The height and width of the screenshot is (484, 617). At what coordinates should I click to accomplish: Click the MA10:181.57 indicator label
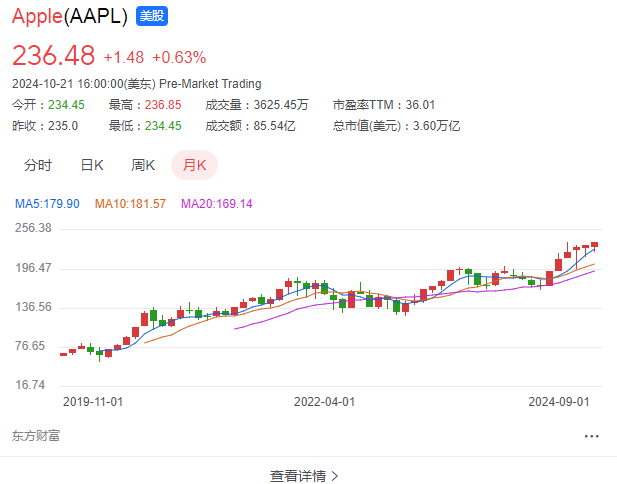coord(130,204)
